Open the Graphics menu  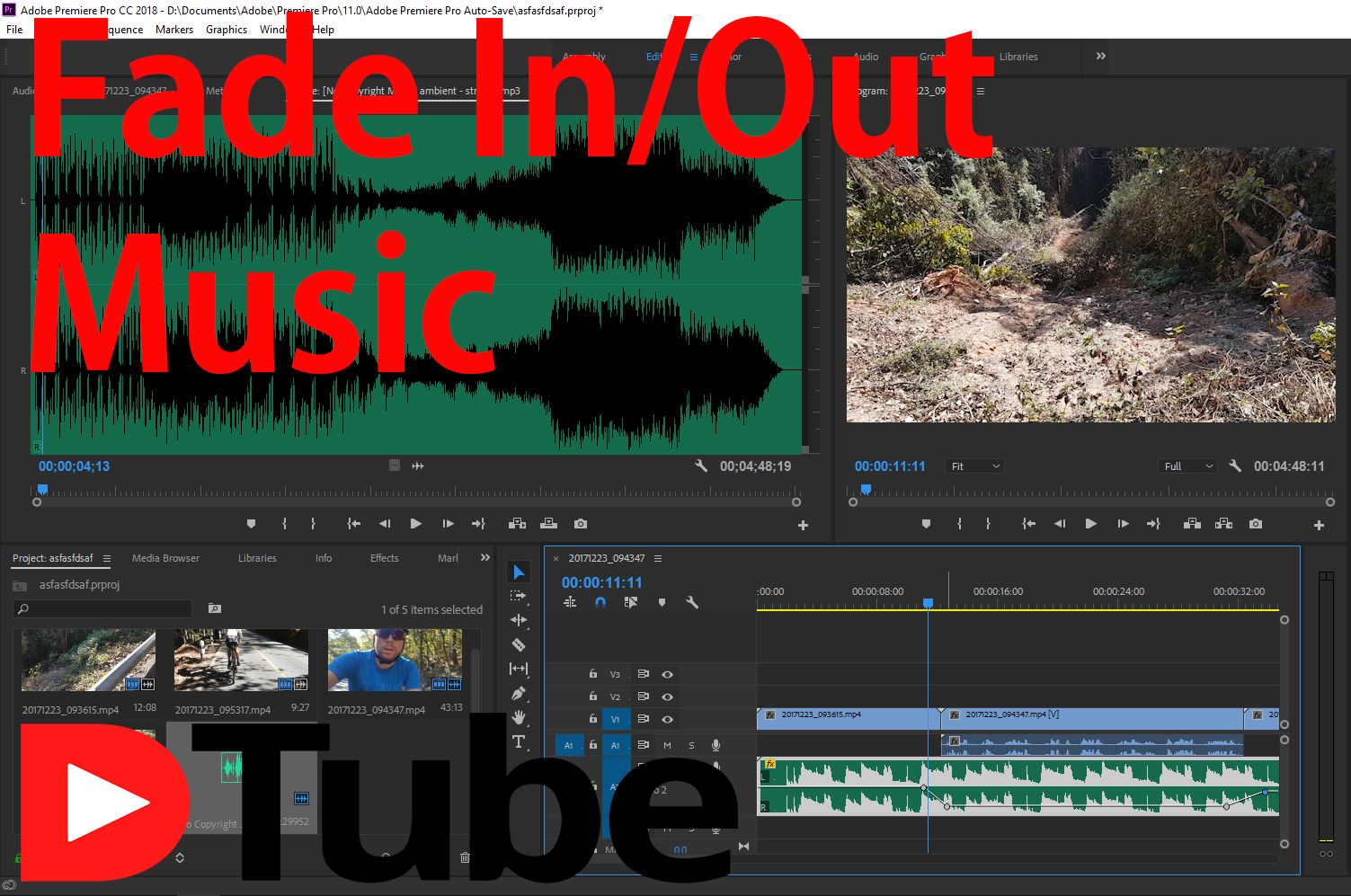(227, 30)
